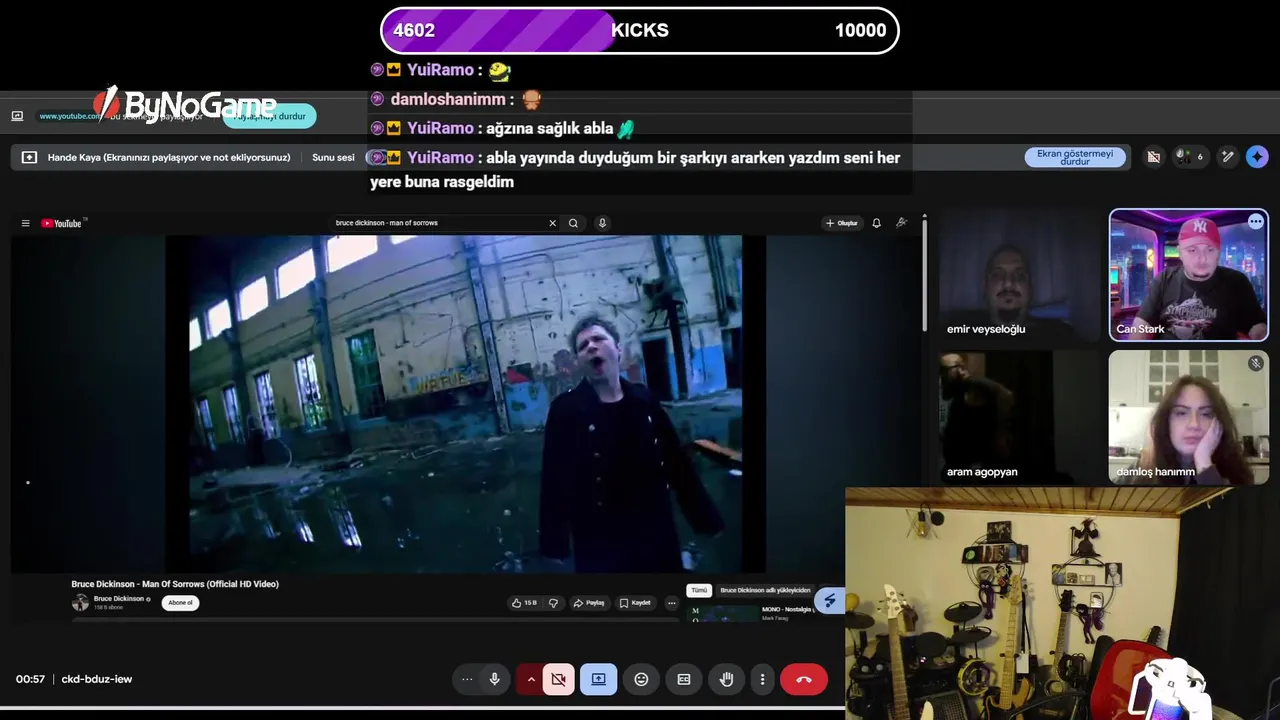Screen dimensions: 1280x720
Task: Select aram agopyan video tile
Action: 1018,417
